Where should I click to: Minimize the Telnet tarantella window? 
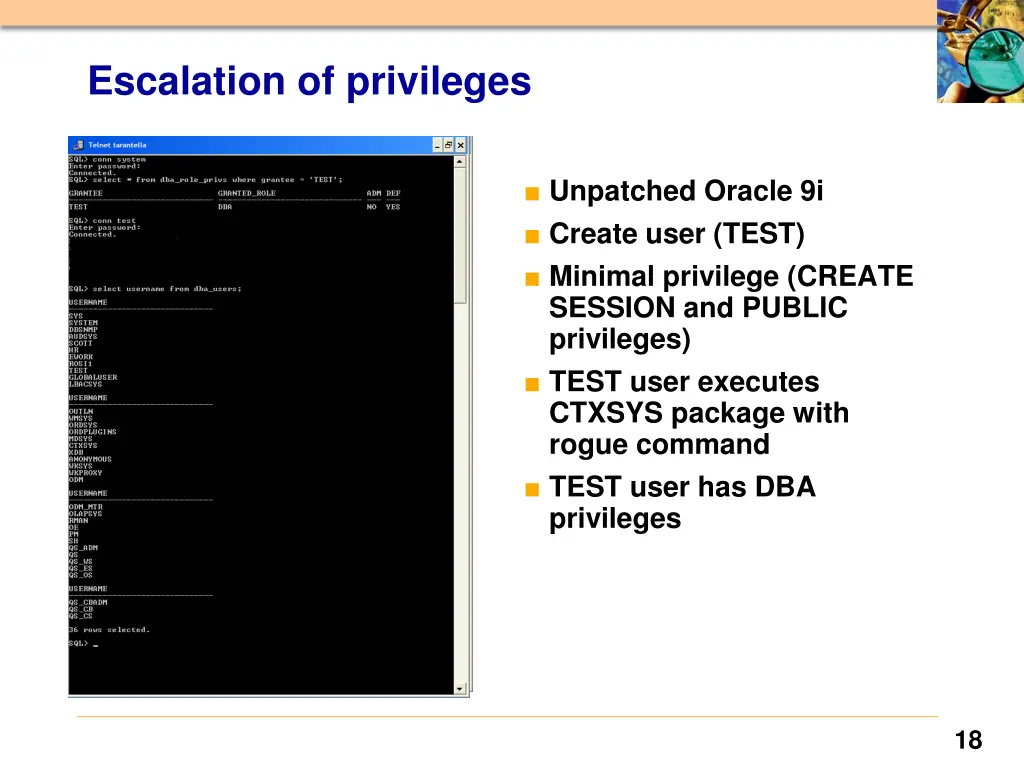pos(437,145)
